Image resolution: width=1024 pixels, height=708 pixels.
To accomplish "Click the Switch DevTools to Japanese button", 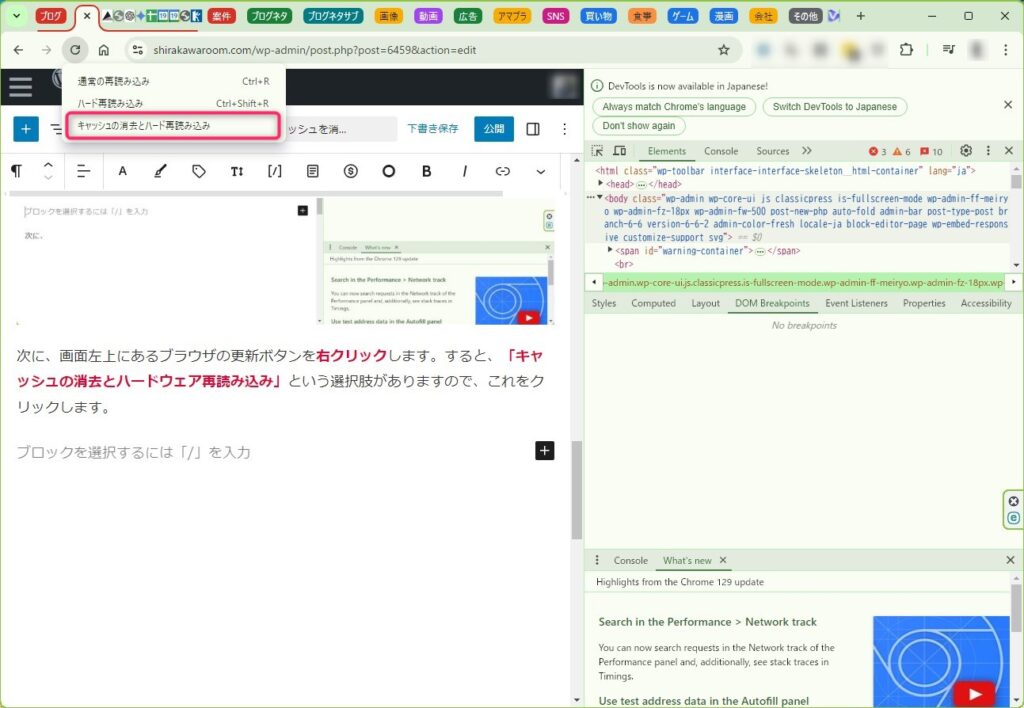I will pos(834,107).
